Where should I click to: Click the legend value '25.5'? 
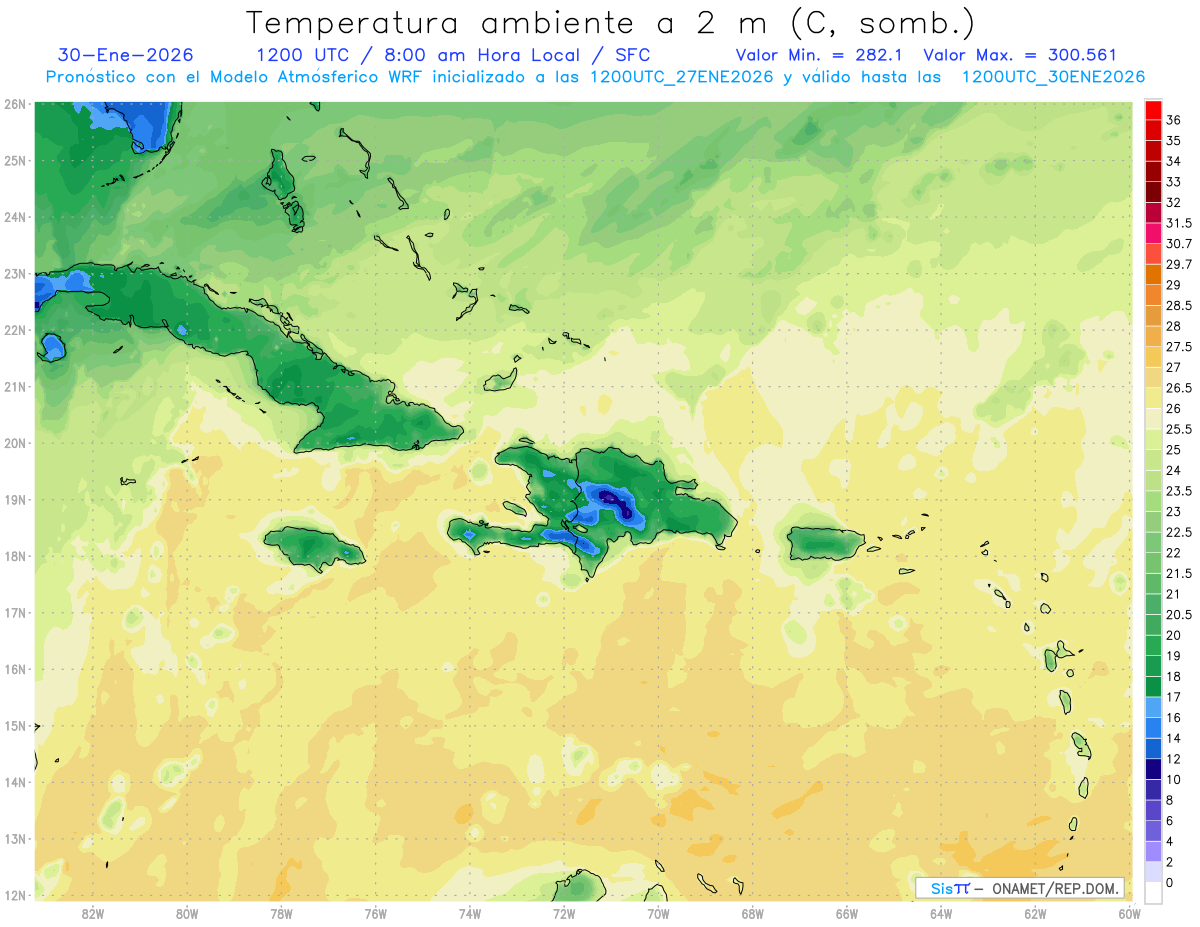coord(1179,429)
